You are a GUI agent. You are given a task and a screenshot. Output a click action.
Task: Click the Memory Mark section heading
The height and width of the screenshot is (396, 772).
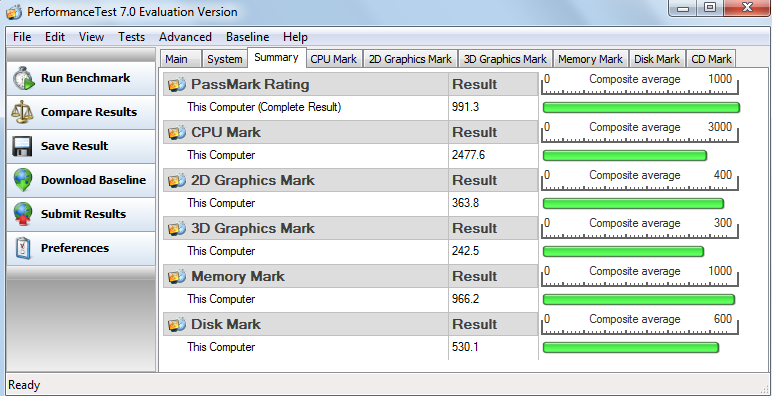[238, 277]
